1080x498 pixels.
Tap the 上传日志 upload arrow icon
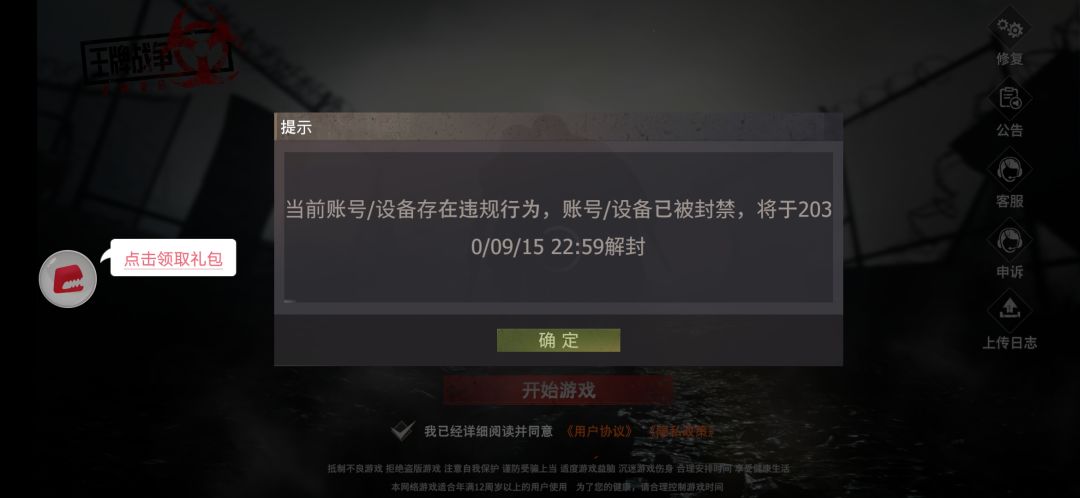point(1010,311)
